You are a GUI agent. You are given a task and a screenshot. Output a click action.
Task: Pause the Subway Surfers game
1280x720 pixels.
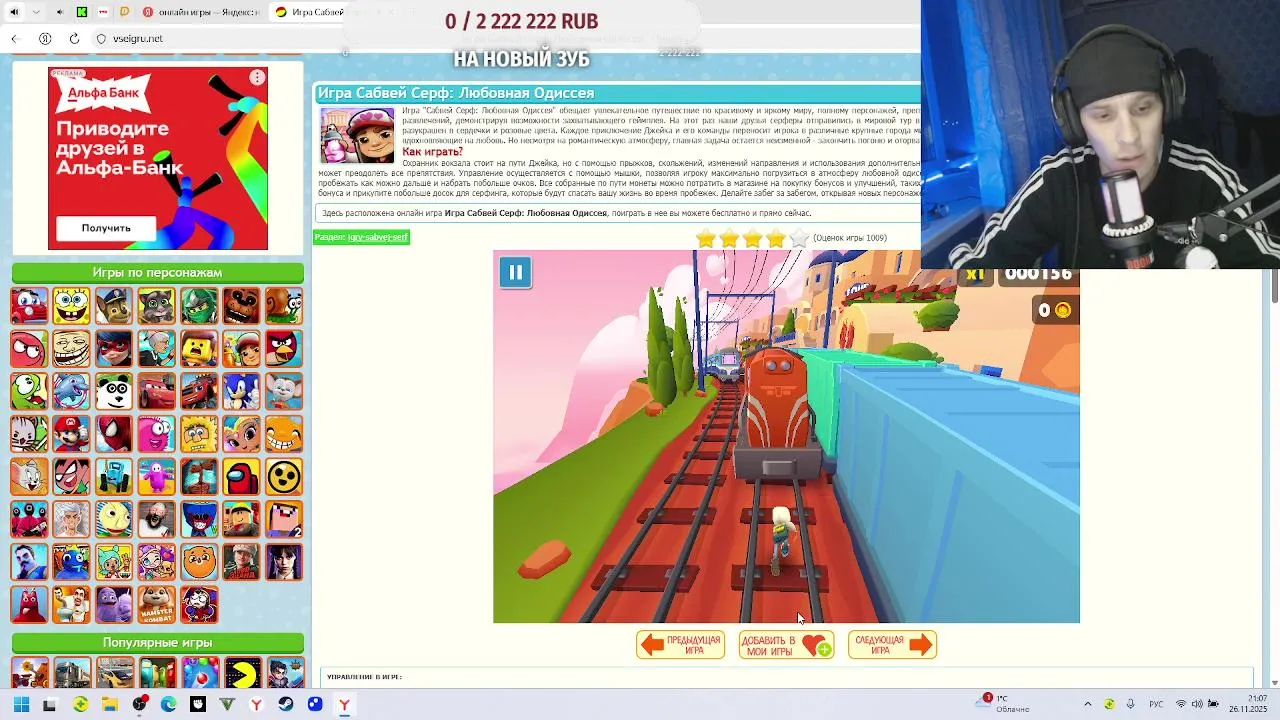pyautogui.click(x=516, y=272)
